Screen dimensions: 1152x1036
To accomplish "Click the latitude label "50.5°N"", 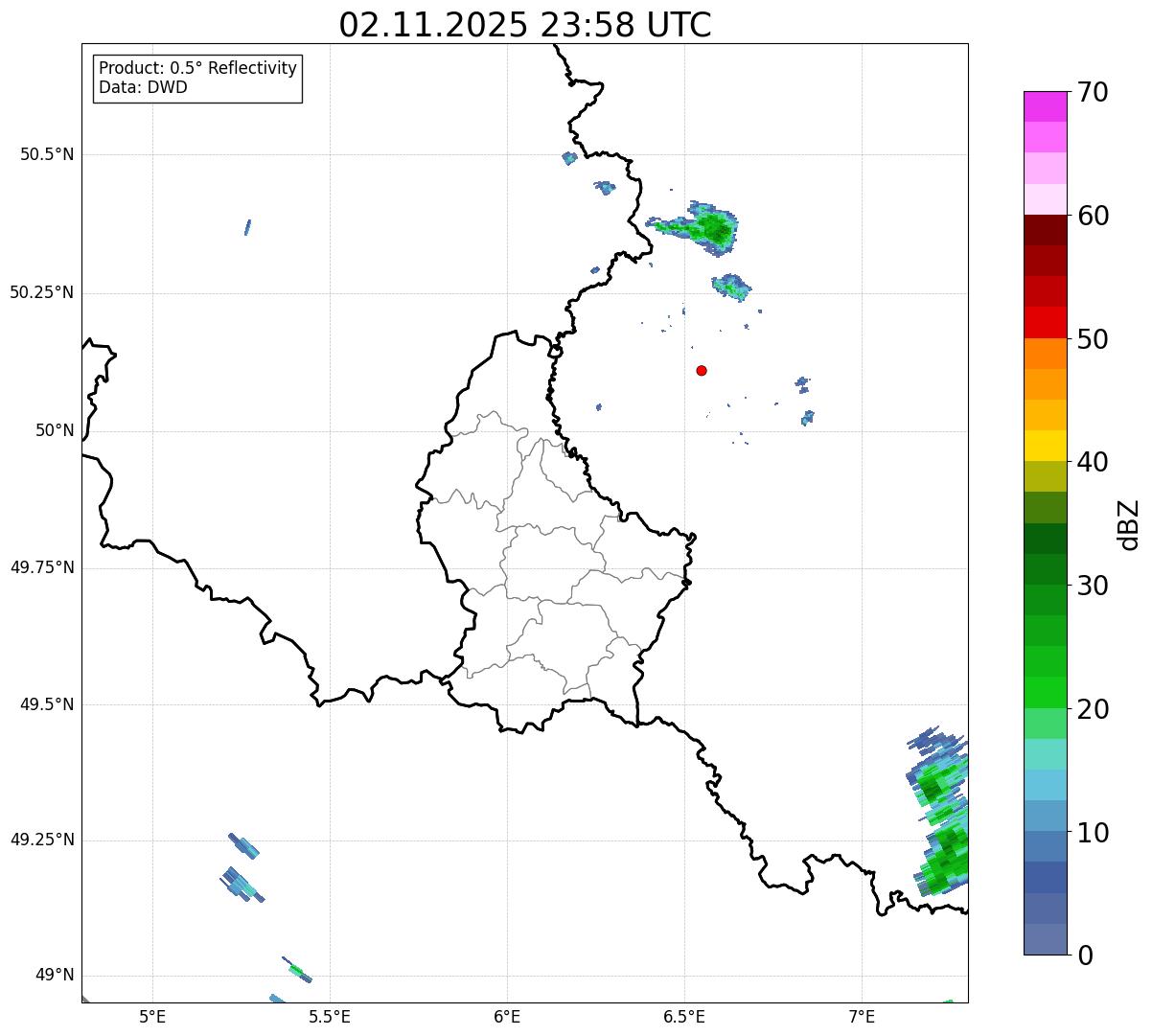I will coord(47,154).
